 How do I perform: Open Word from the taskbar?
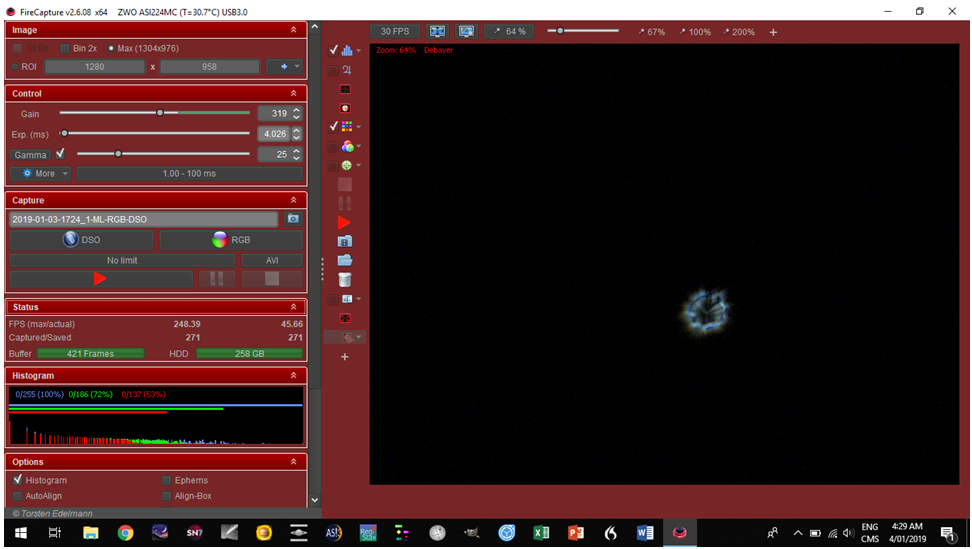pos(645,533)
